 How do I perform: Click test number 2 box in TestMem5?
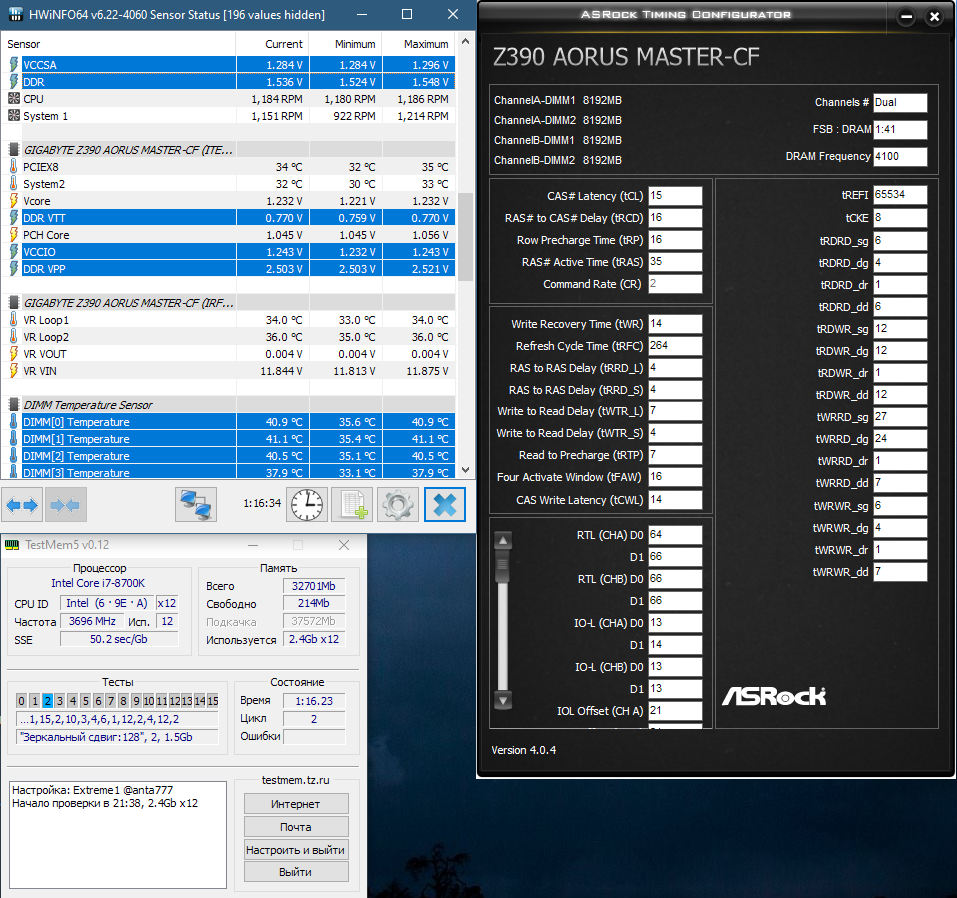(x=47, y=701)
